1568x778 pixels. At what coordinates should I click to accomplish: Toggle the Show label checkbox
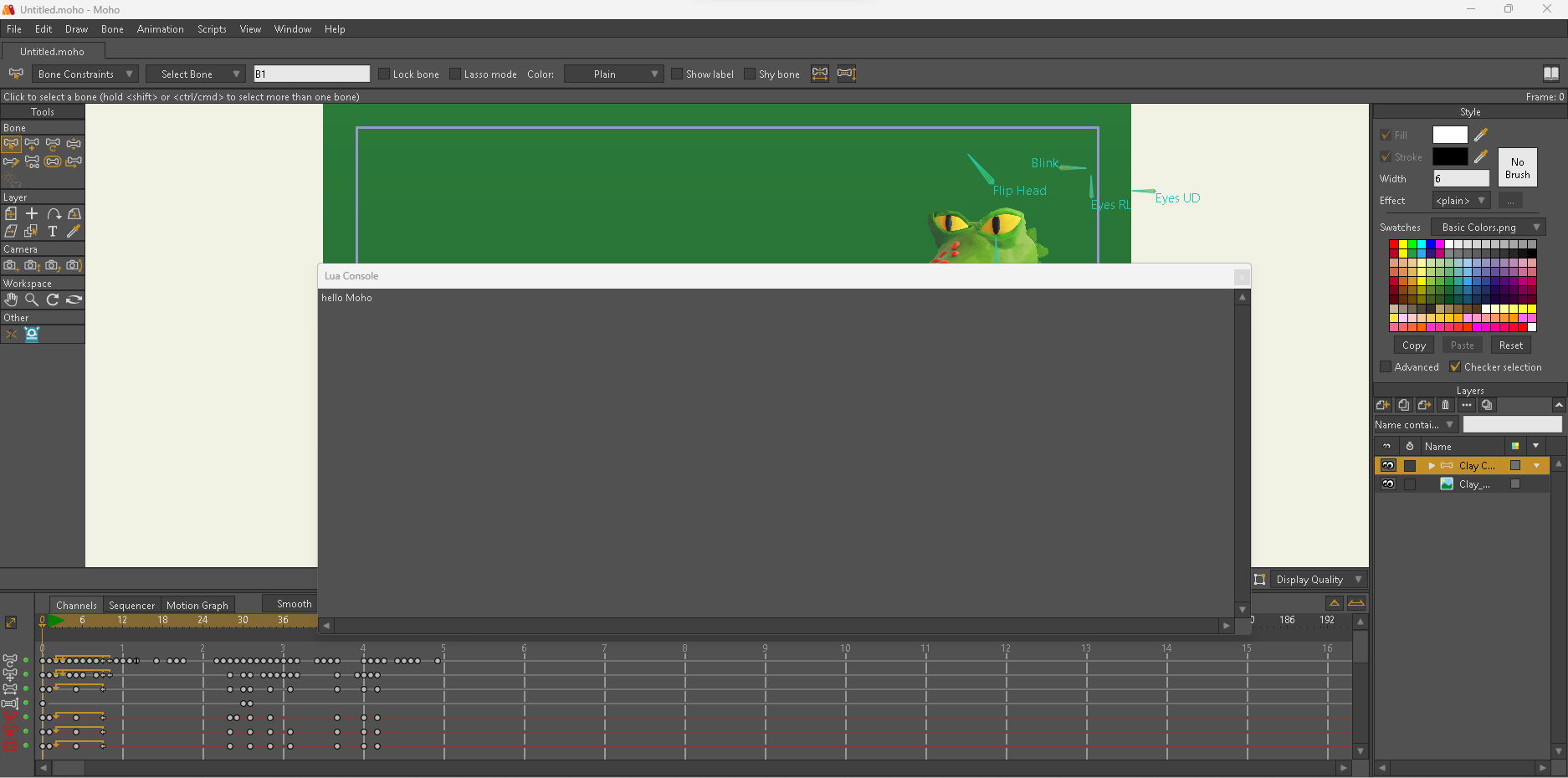point(677,74)
